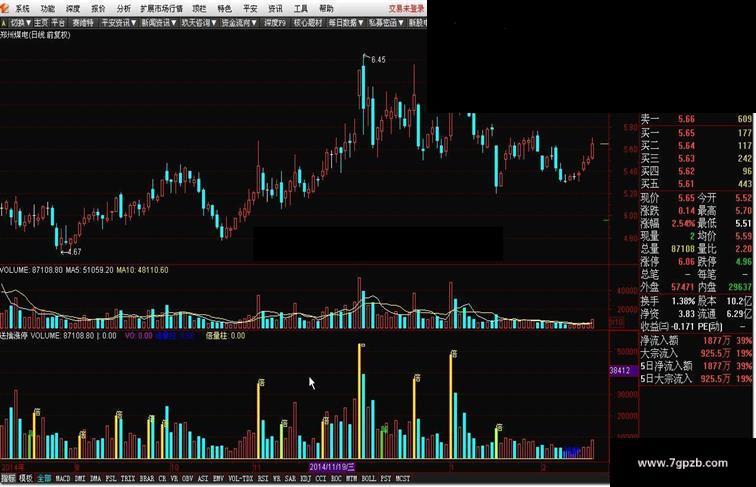Click the orange app logo icon
The width and height of the screenshot is (756, 487).
point(5,8)
